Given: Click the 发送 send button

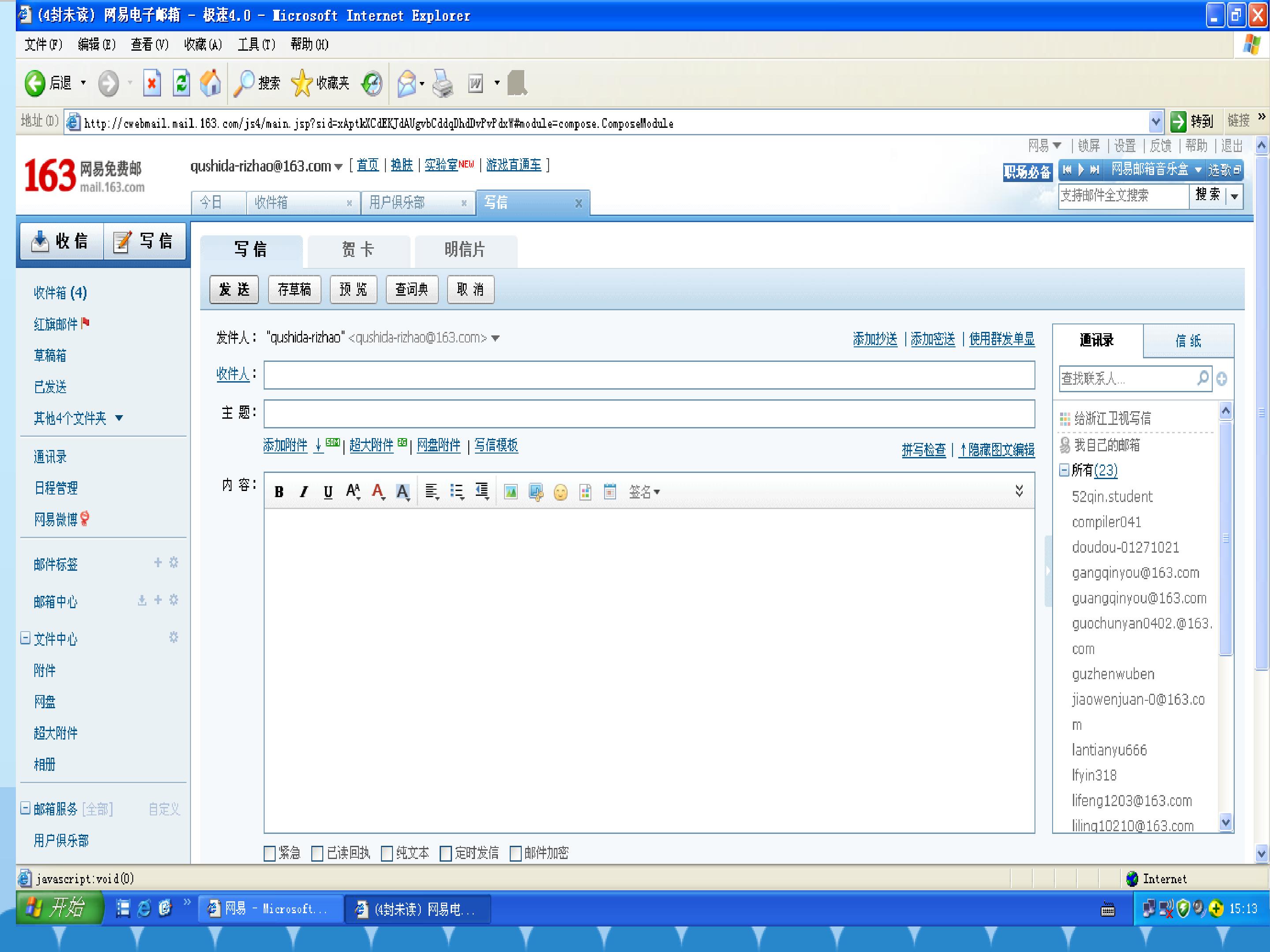Looking at the screenshot, I should [x=234, y=289].
